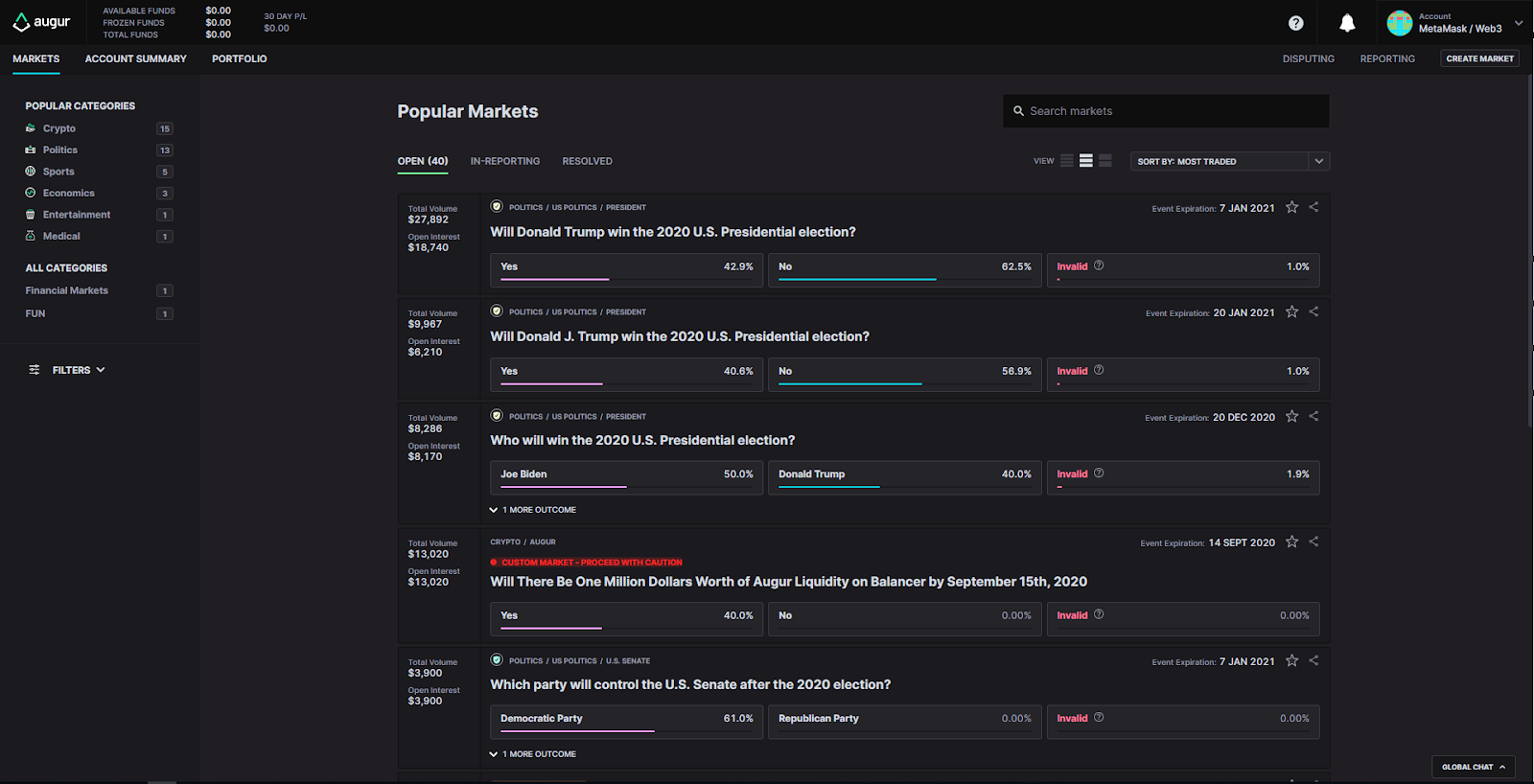The height and width of the screenshot is (784, 1534).
Task: Click the Create Market button
Action: tap(1480, 58)
